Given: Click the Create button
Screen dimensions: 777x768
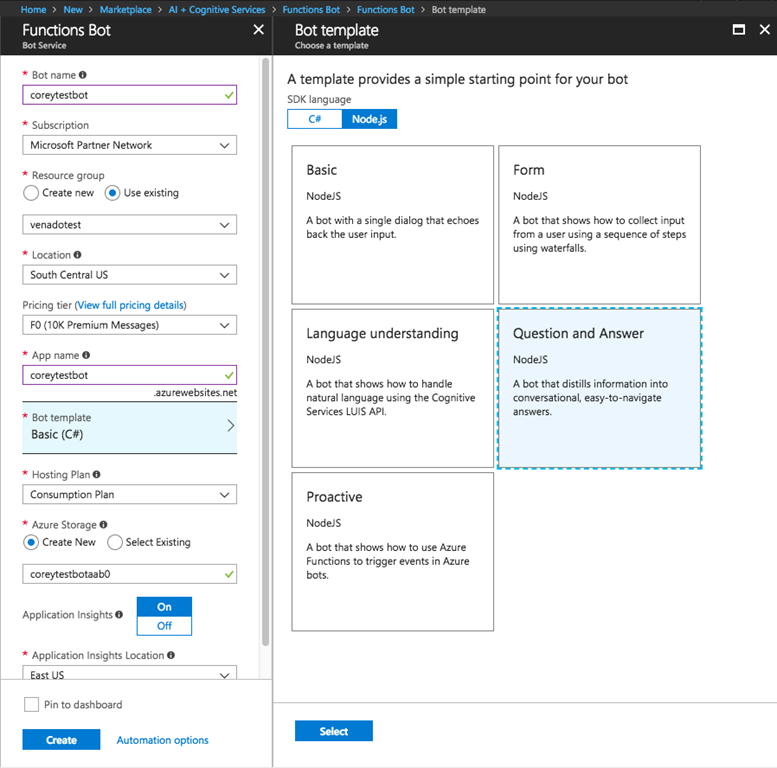Looking at the screenshot, I should coord(61,740).
